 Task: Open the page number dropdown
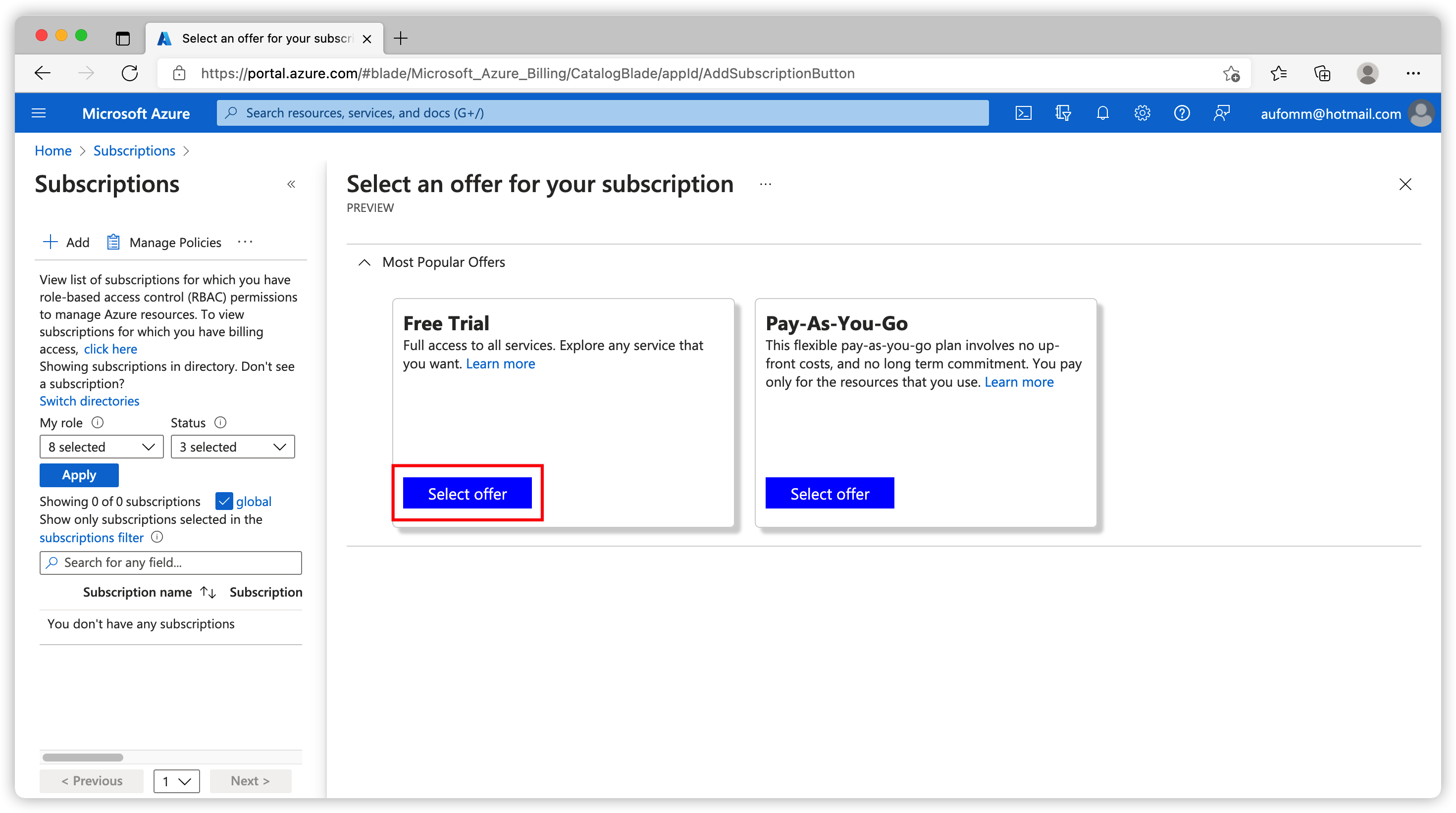176,781
